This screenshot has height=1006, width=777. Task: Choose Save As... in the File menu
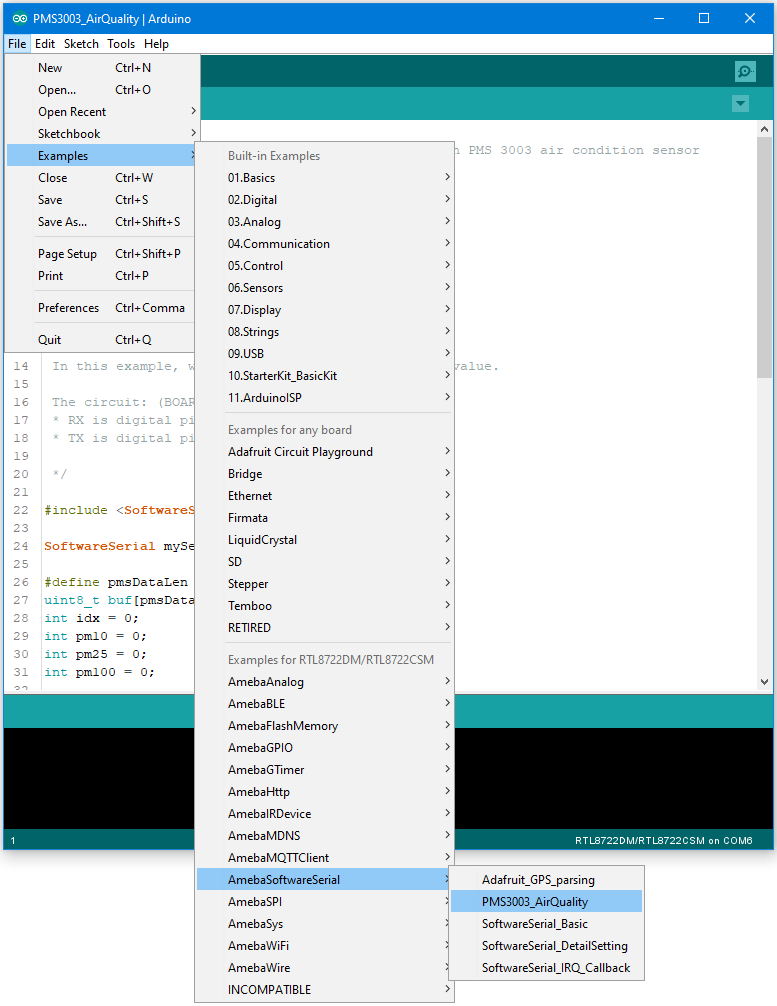[101, 222]
